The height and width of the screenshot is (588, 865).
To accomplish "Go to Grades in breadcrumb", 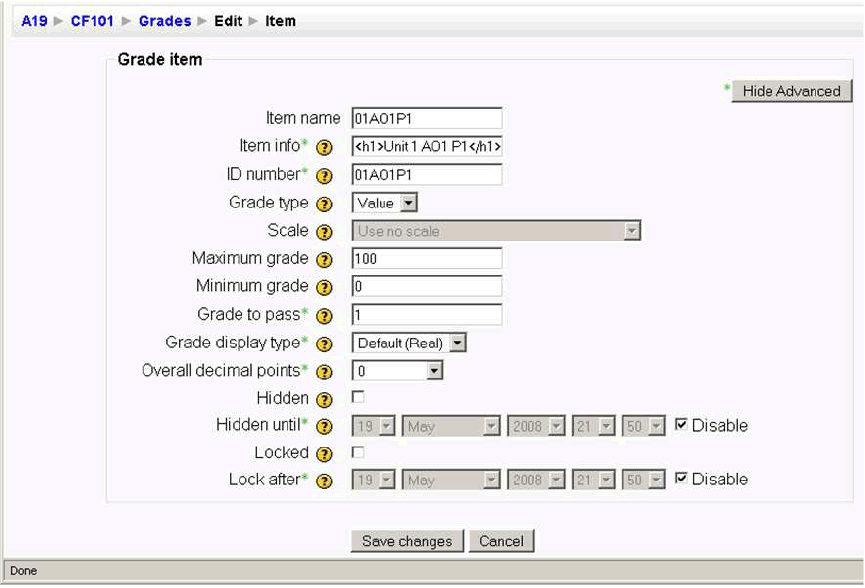I will 165,21.
